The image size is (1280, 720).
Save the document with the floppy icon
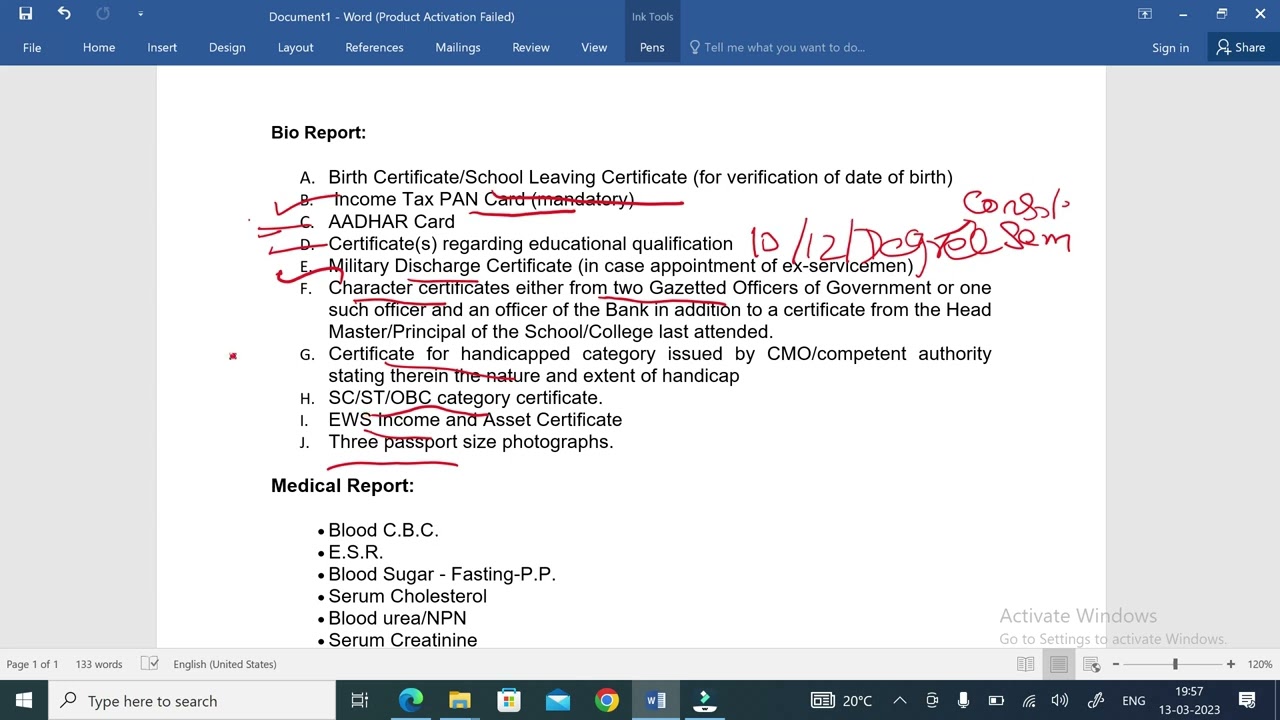click(x=25, y=14)
